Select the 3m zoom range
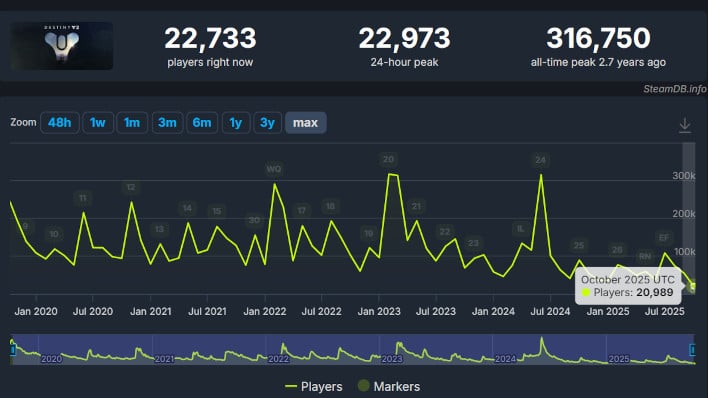This screenshot has height=398, width=708. tap(167, 122)
